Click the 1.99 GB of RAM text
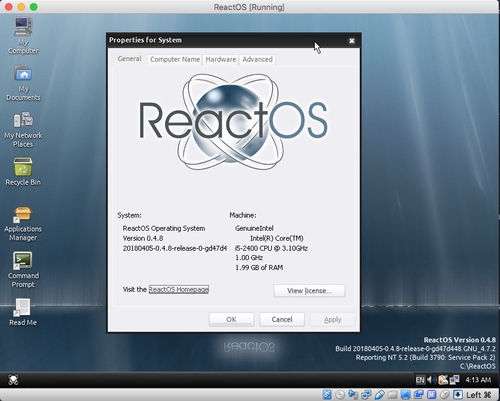 tap(259, 267)
